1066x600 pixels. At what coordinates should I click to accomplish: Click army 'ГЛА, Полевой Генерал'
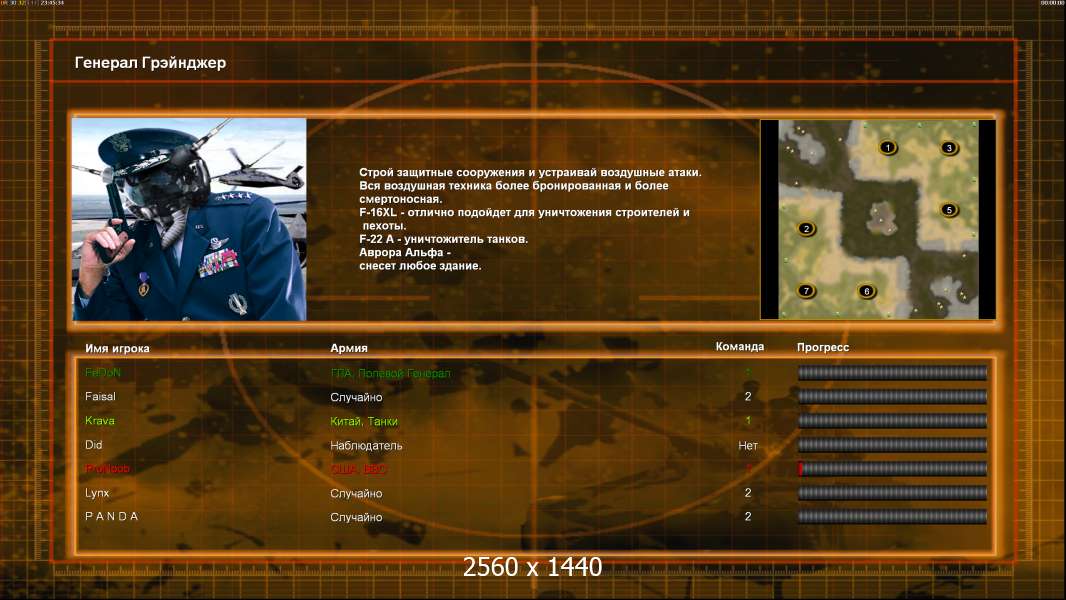[x=390, y=373]
